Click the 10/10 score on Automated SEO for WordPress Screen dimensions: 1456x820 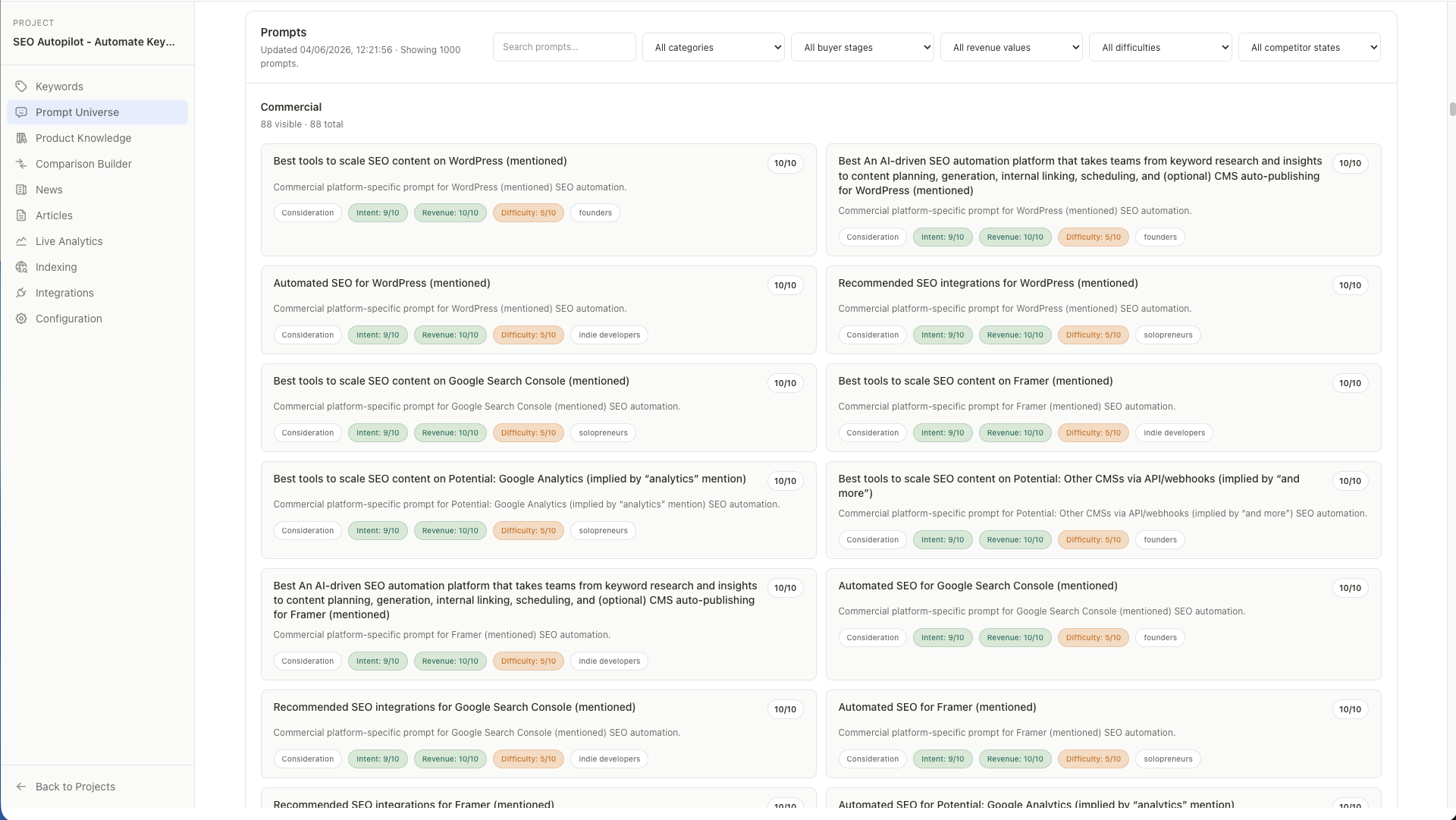785,285
